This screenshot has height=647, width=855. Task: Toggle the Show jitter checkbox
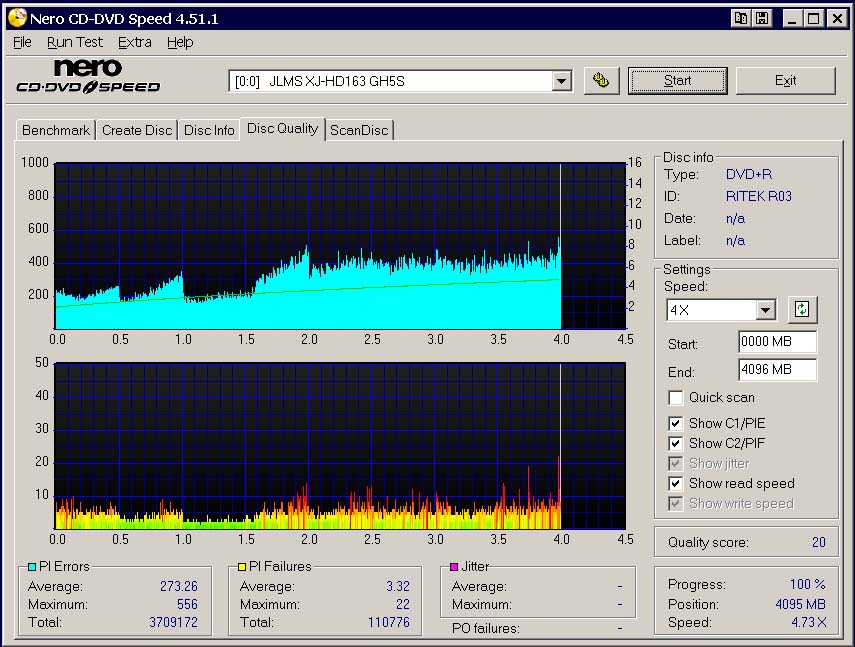676,463
